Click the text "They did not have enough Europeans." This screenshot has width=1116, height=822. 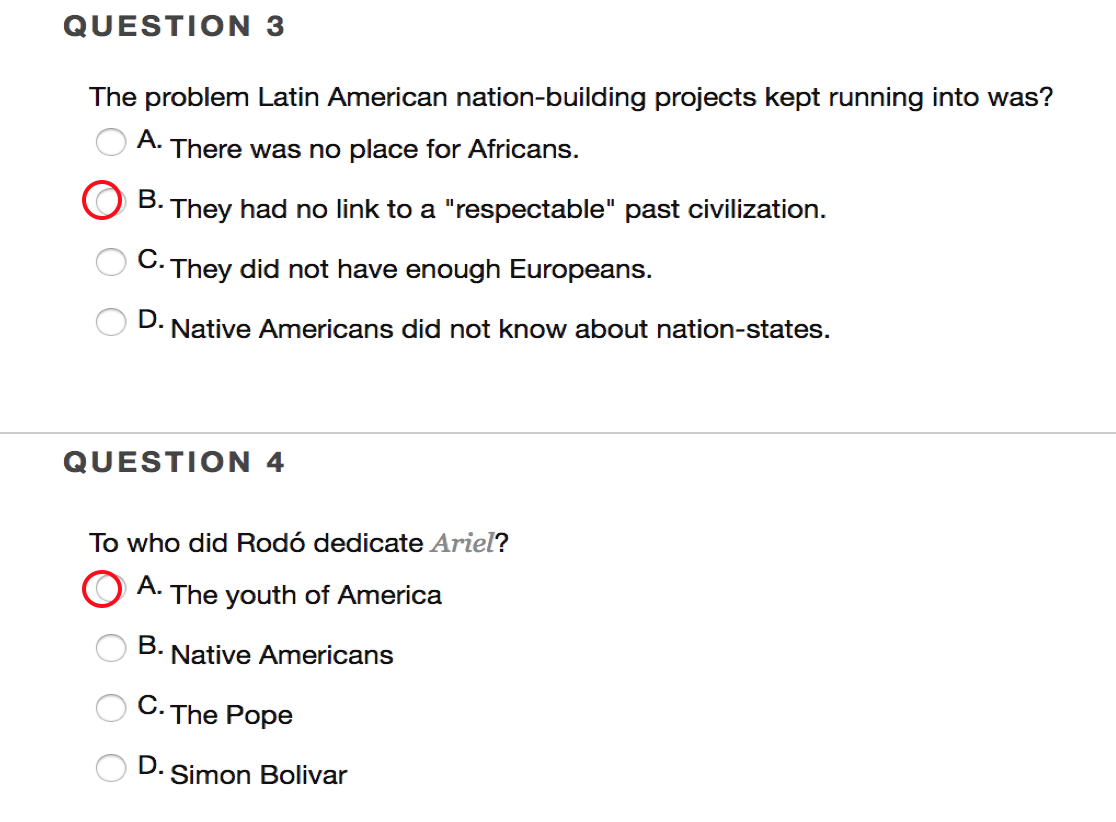tap(411, 270)
